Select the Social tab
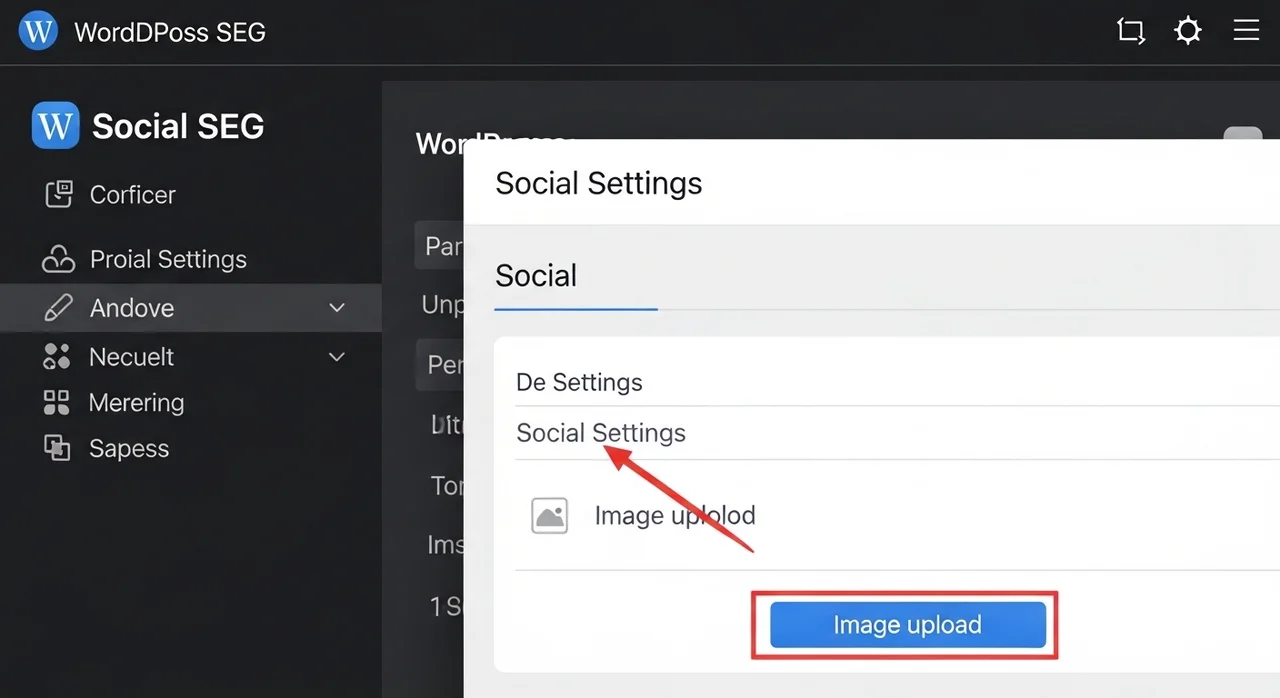Screen dimensions: 1280x698 pos(536,276)
